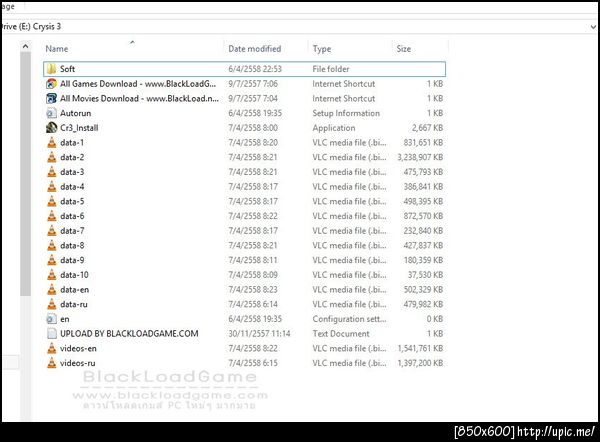Select the 'data-6' file name
Viewport: 600px width, 442px height.
(72, 216)
